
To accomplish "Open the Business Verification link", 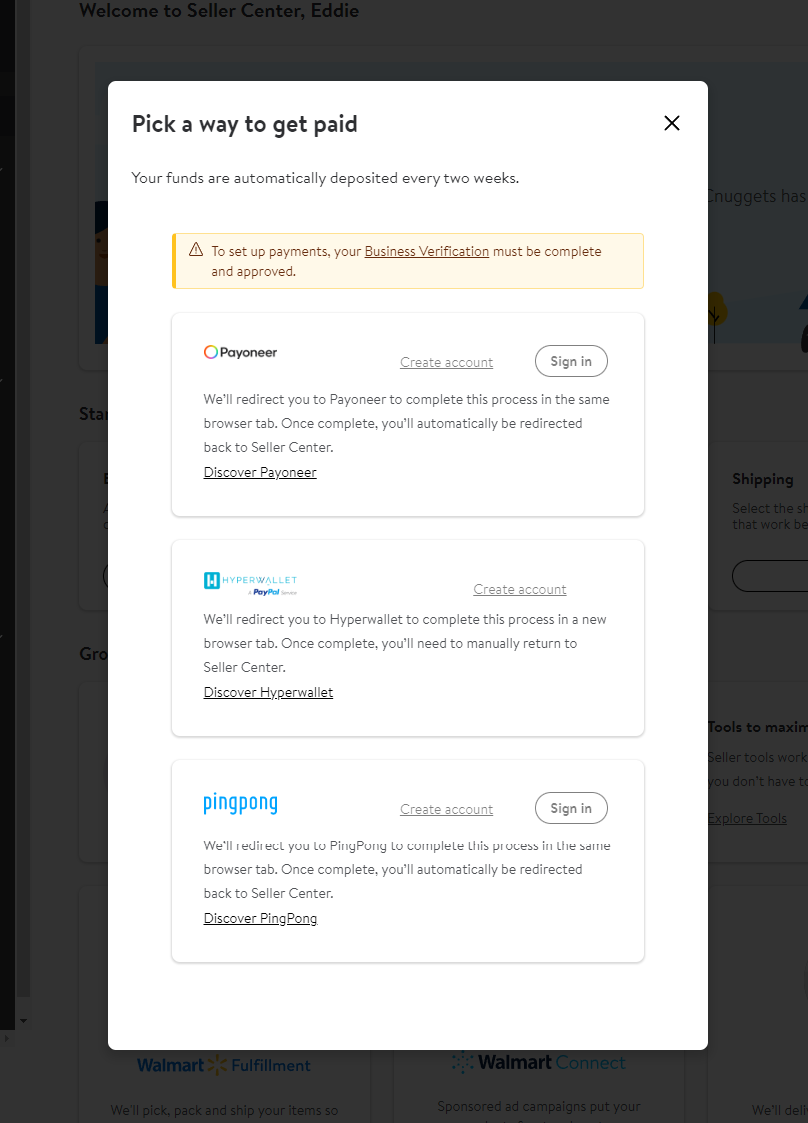I will [x=426, y=251].
